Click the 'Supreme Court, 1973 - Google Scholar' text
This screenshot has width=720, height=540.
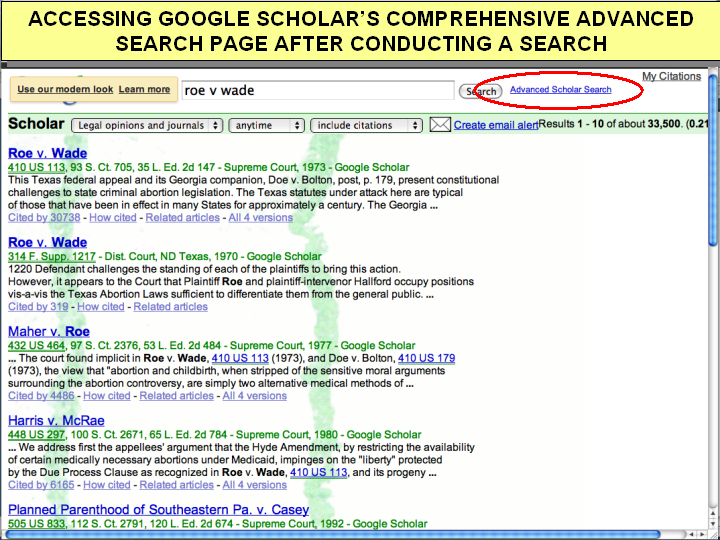pyautogui.click(x=316, y=168)
